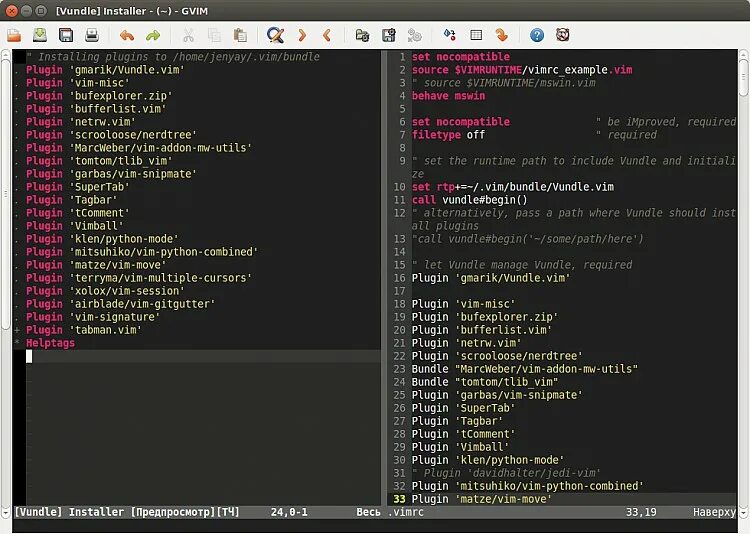Image resolution: width=750 pixels, height=534 pixels.
Task: Build tags with the table-grid icon
Action: (x=476, y=35)
